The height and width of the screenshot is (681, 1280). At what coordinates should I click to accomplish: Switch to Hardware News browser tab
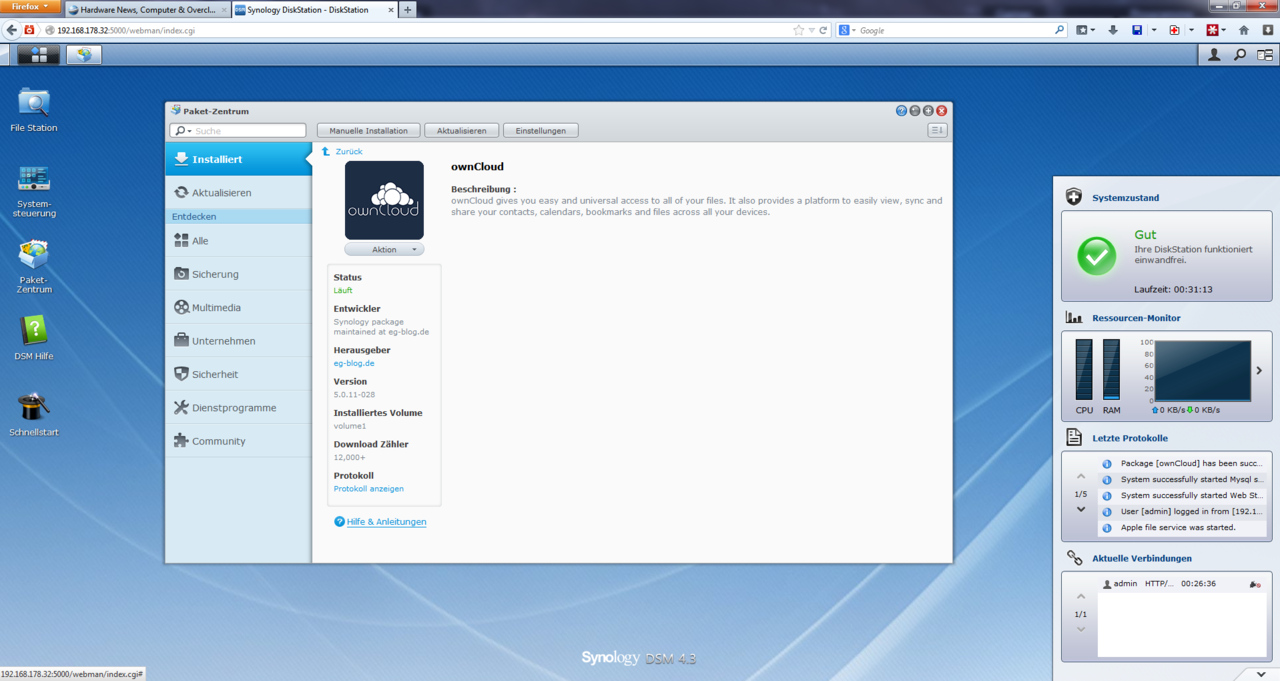147,10
